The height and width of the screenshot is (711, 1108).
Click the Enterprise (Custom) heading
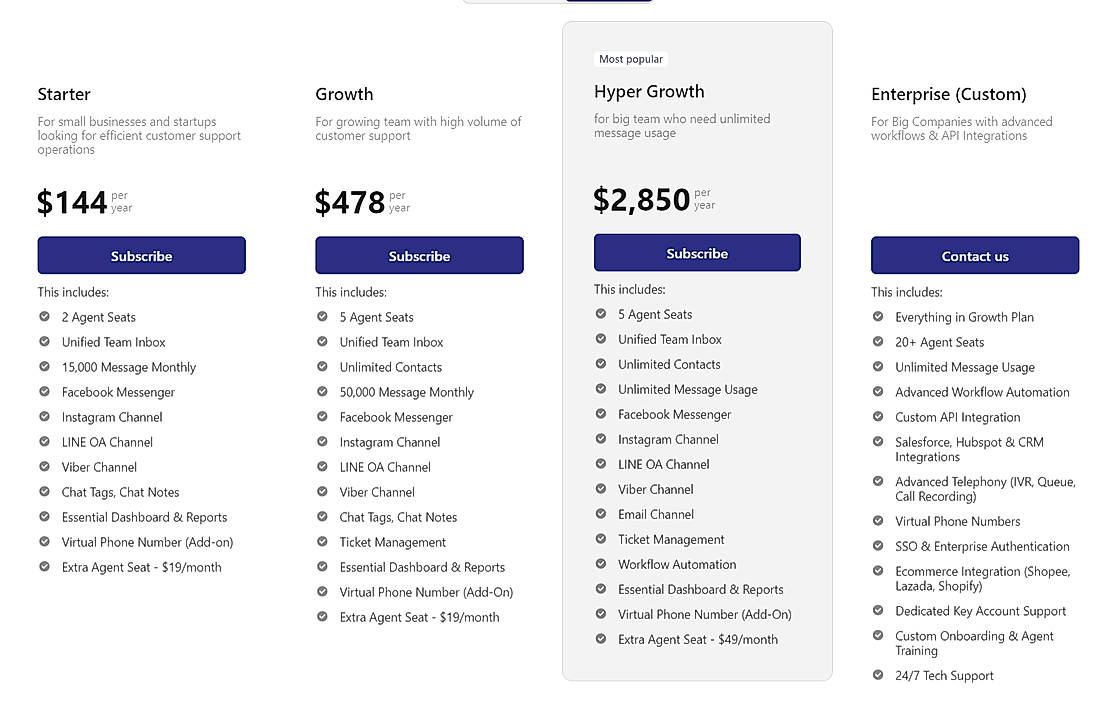[948, 95]
